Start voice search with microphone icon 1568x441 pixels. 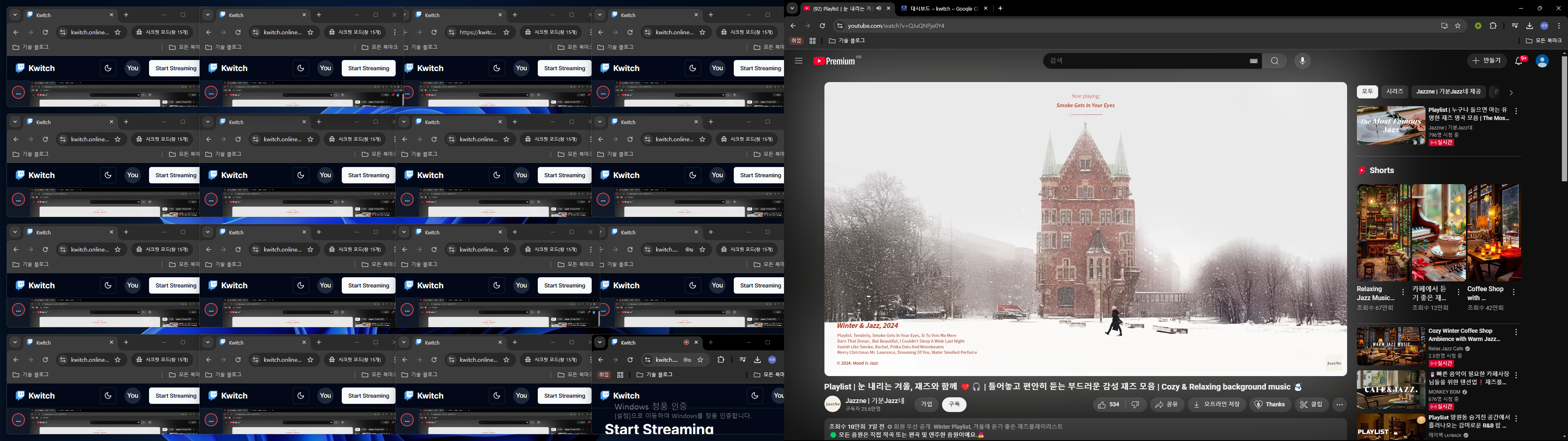[x=1302, y=61]
